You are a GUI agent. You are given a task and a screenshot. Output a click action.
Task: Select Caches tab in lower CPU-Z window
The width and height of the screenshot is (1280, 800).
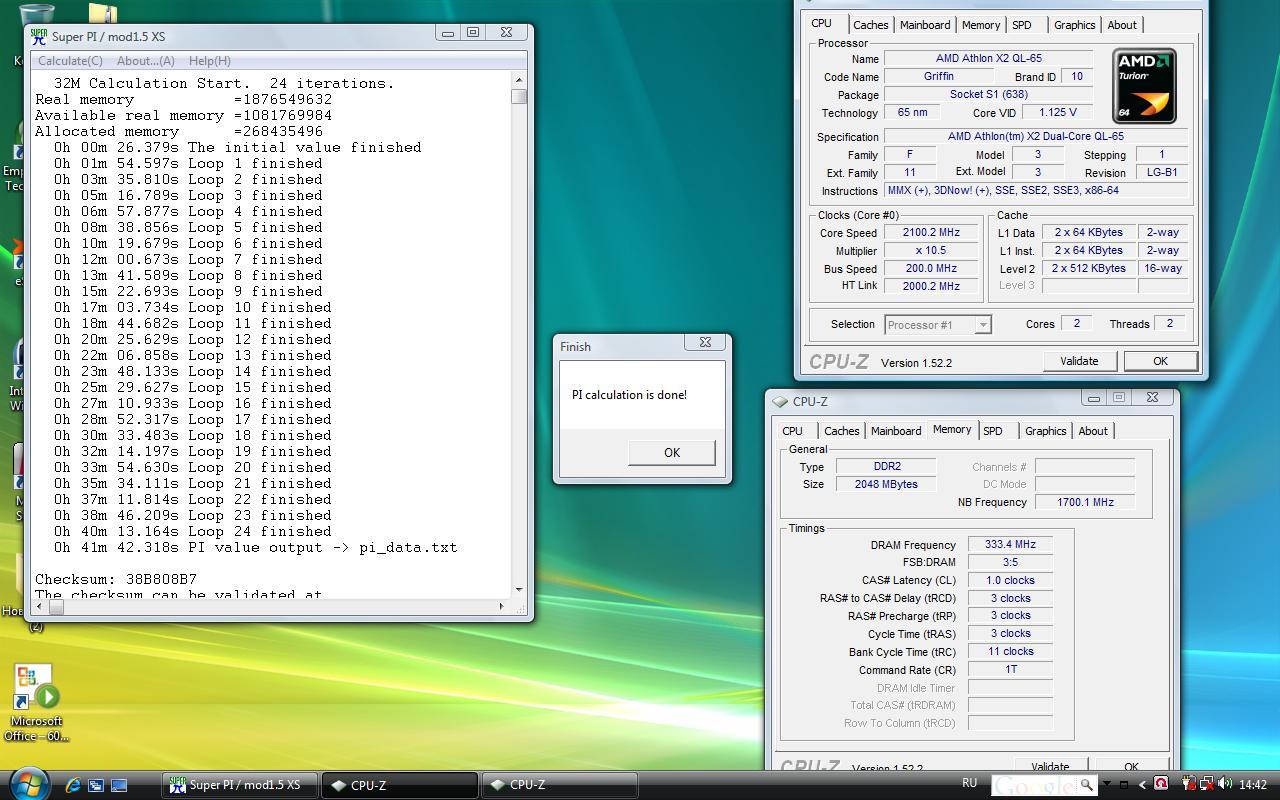pyautogui.click(x=841, y=431)
